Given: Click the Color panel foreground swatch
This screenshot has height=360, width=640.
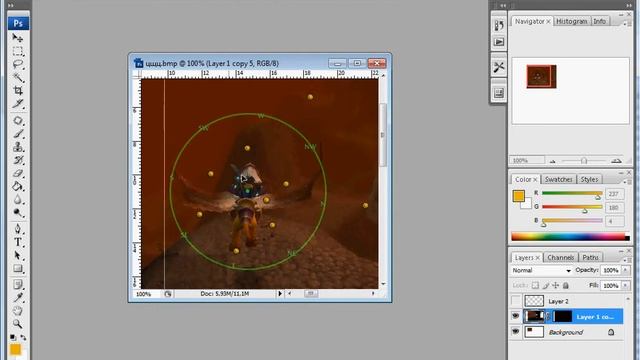Looking at the screenshot, I should pyautogui.click(x=518, y=196).
